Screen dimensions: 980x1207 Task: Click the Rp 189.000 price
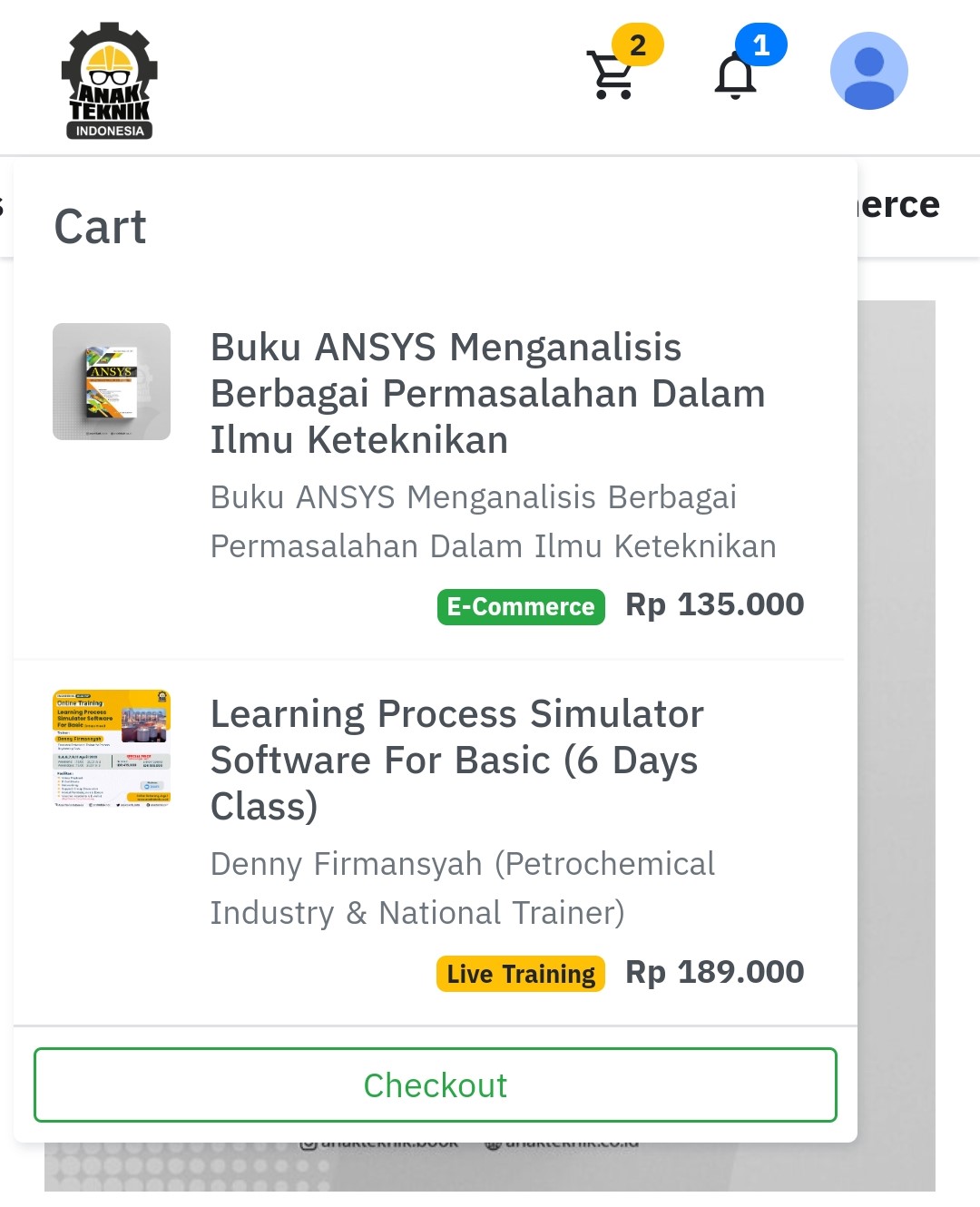714,972
